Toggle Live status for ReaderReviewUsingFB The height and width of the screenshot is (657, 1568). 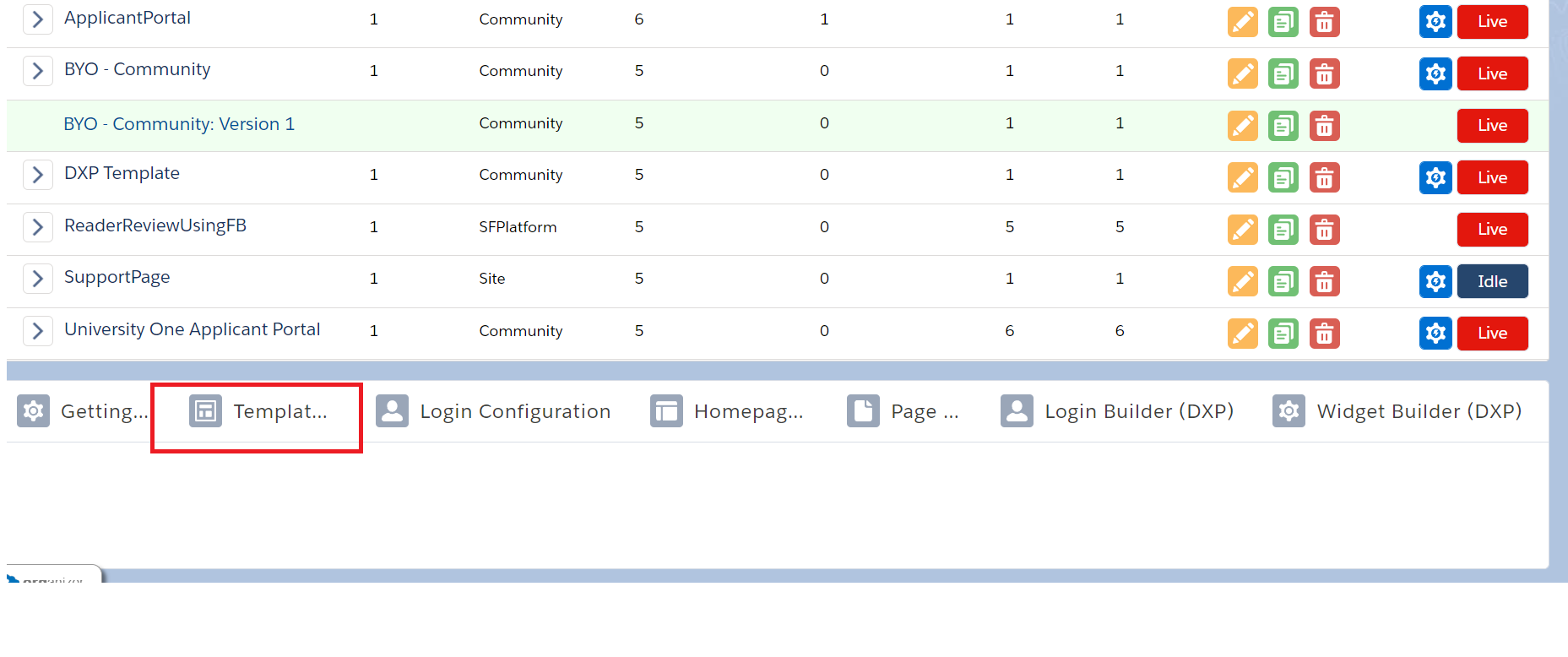coord(1491,230)
